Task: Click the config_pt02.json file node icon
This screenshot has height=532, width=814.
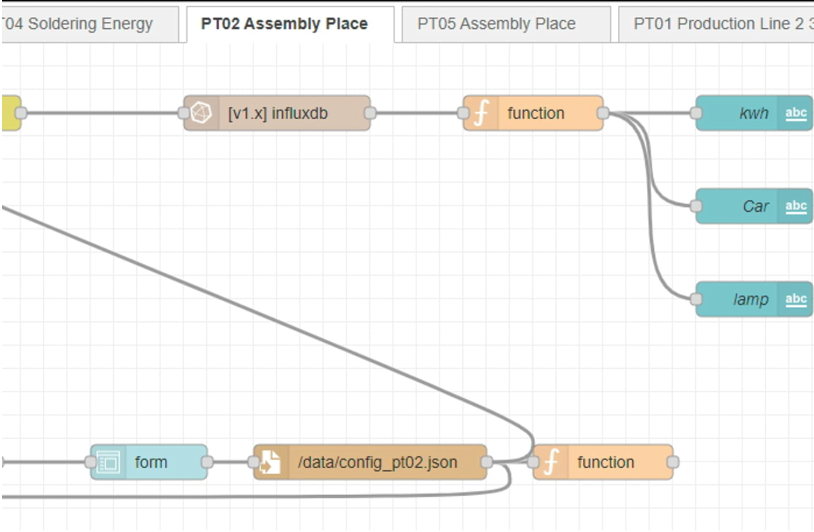Action: click(x=271, y=462)
